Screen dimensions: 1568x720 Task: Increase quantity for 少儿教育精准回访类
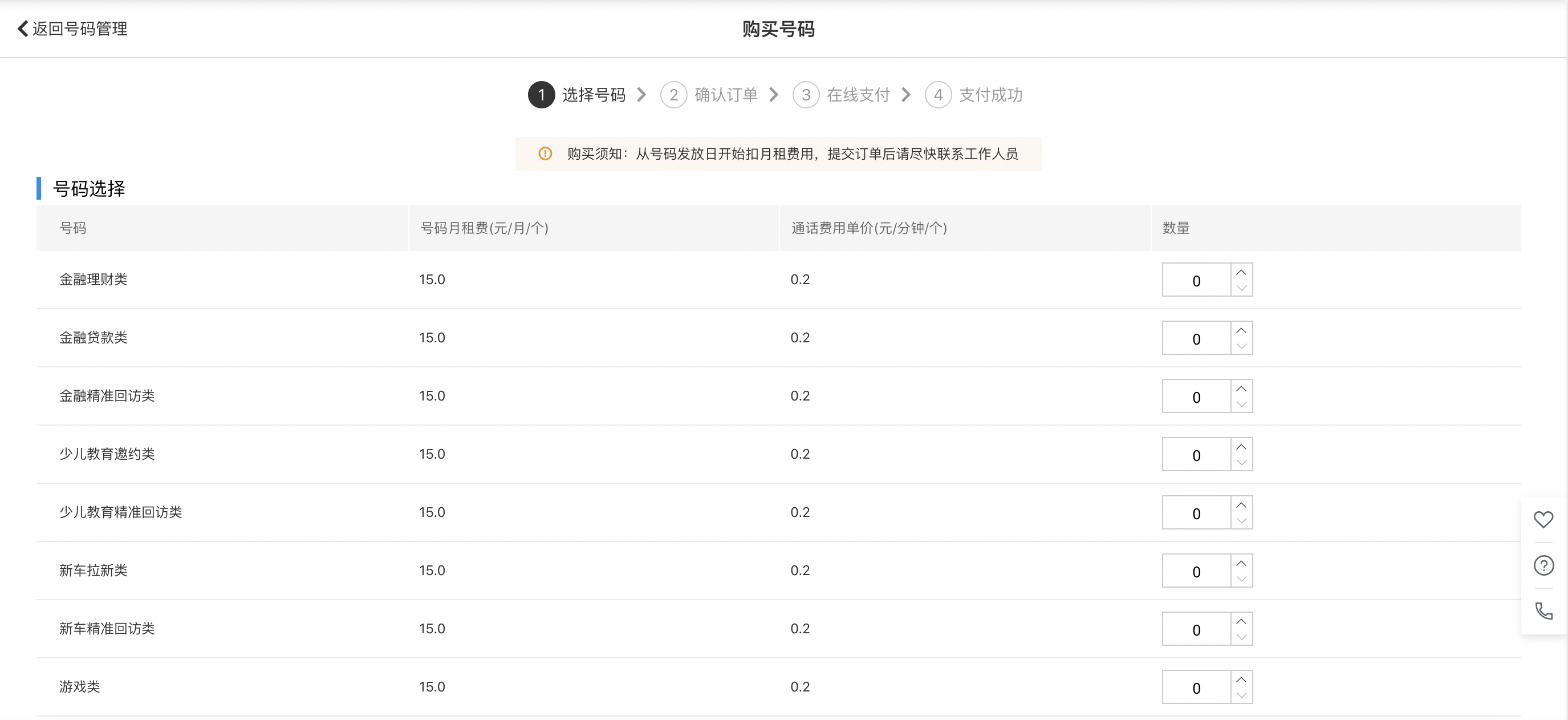[x=1241, y=505]
